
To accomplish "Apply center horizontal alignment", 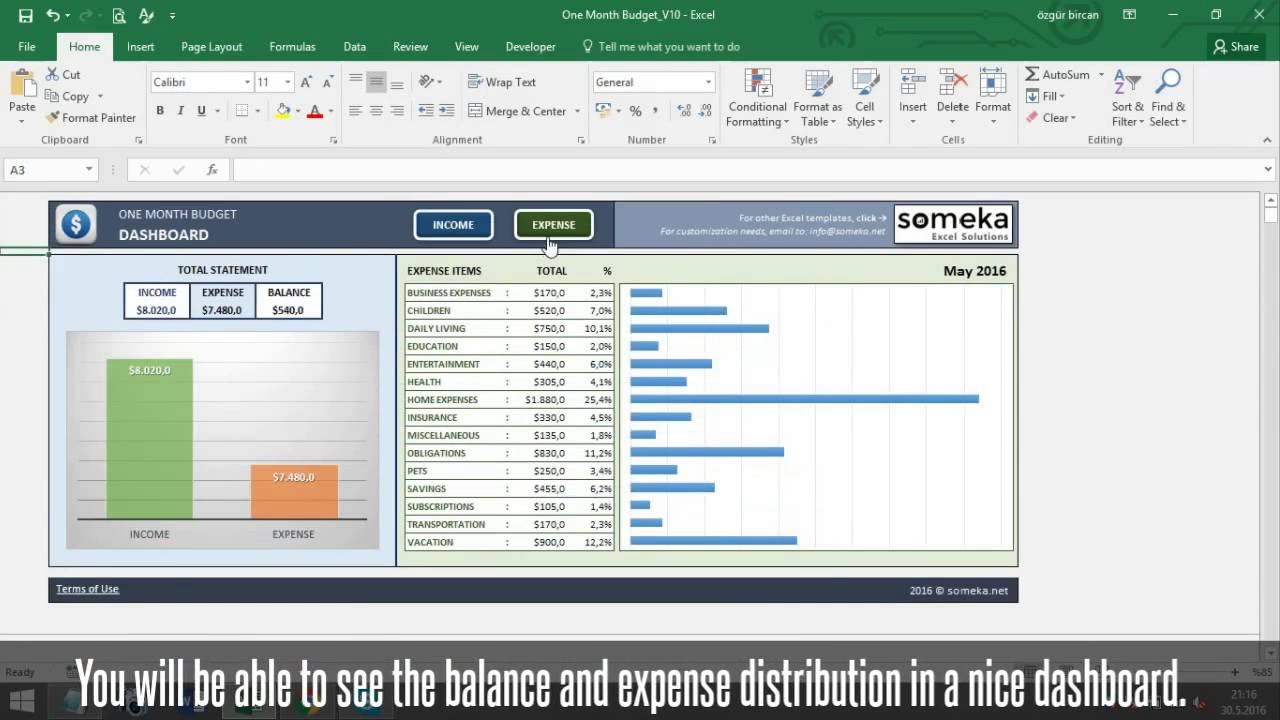I will pyautogui.click(x=376, y=111).
